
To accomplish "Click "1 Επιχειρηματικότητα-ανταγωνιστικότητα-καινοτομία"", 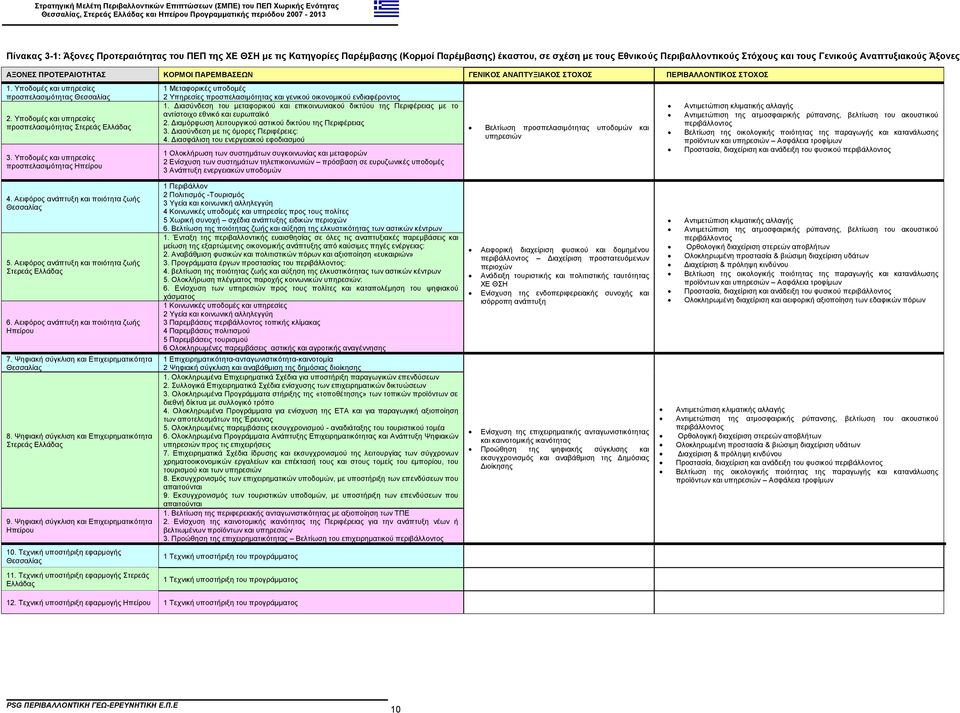I will point(248,359).
